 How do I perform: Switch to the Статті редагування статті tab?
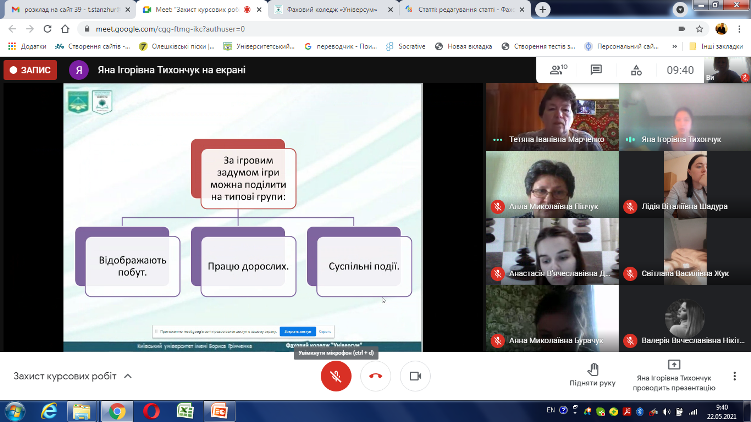pyautogui.click(x=465, y=10)
